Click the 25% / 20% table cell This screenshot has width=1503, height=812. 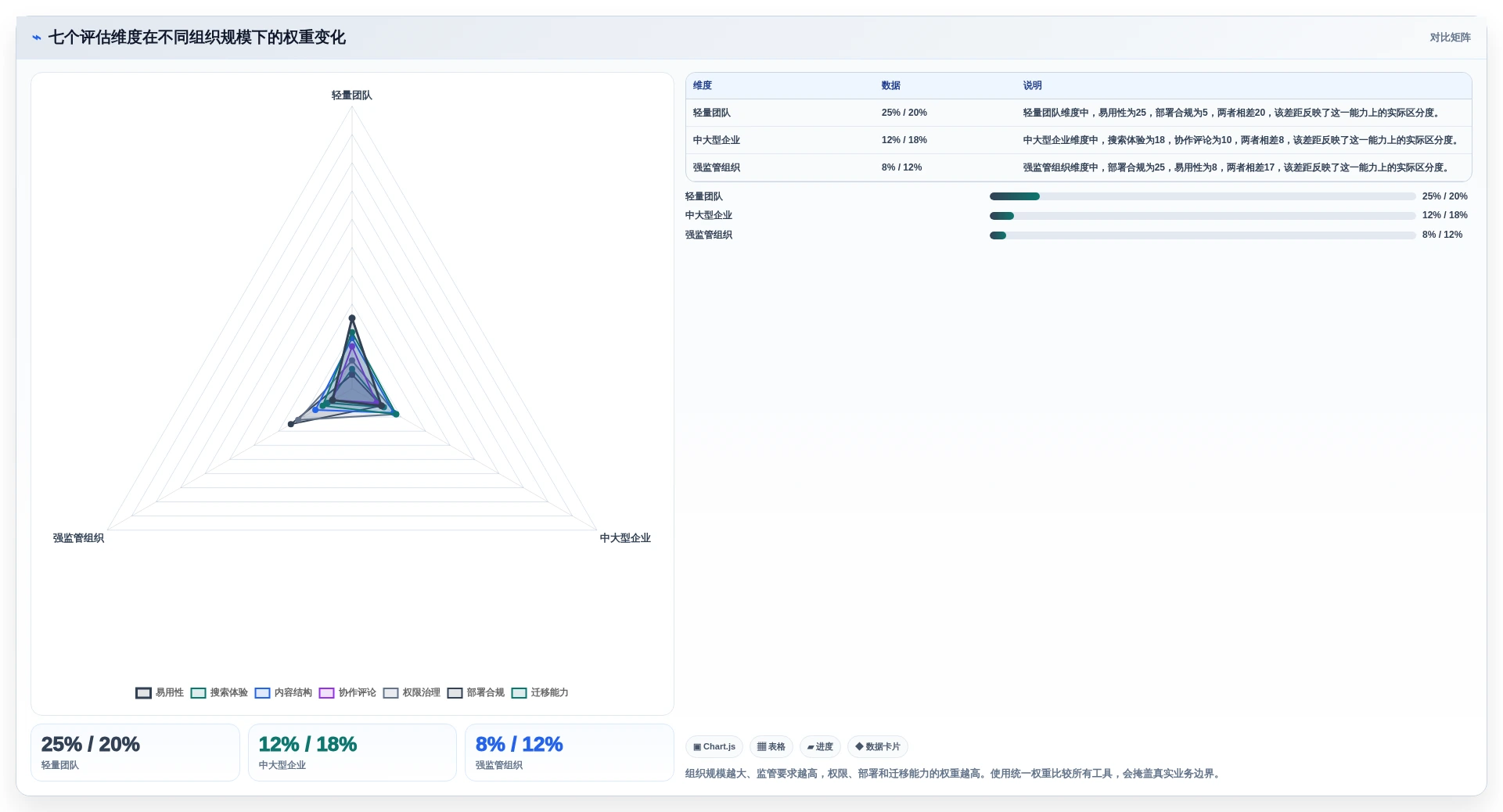pos(904,113)
